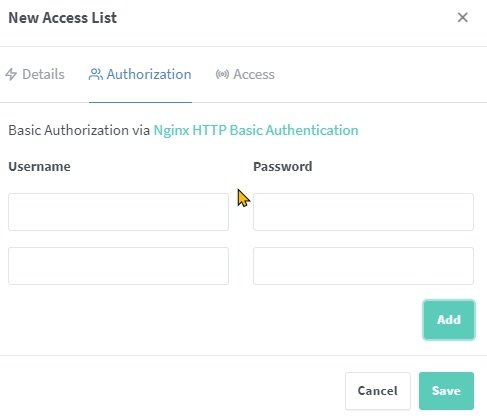Click the Password column label
Screen dimensions: 487x420
[x=283, y=166]
